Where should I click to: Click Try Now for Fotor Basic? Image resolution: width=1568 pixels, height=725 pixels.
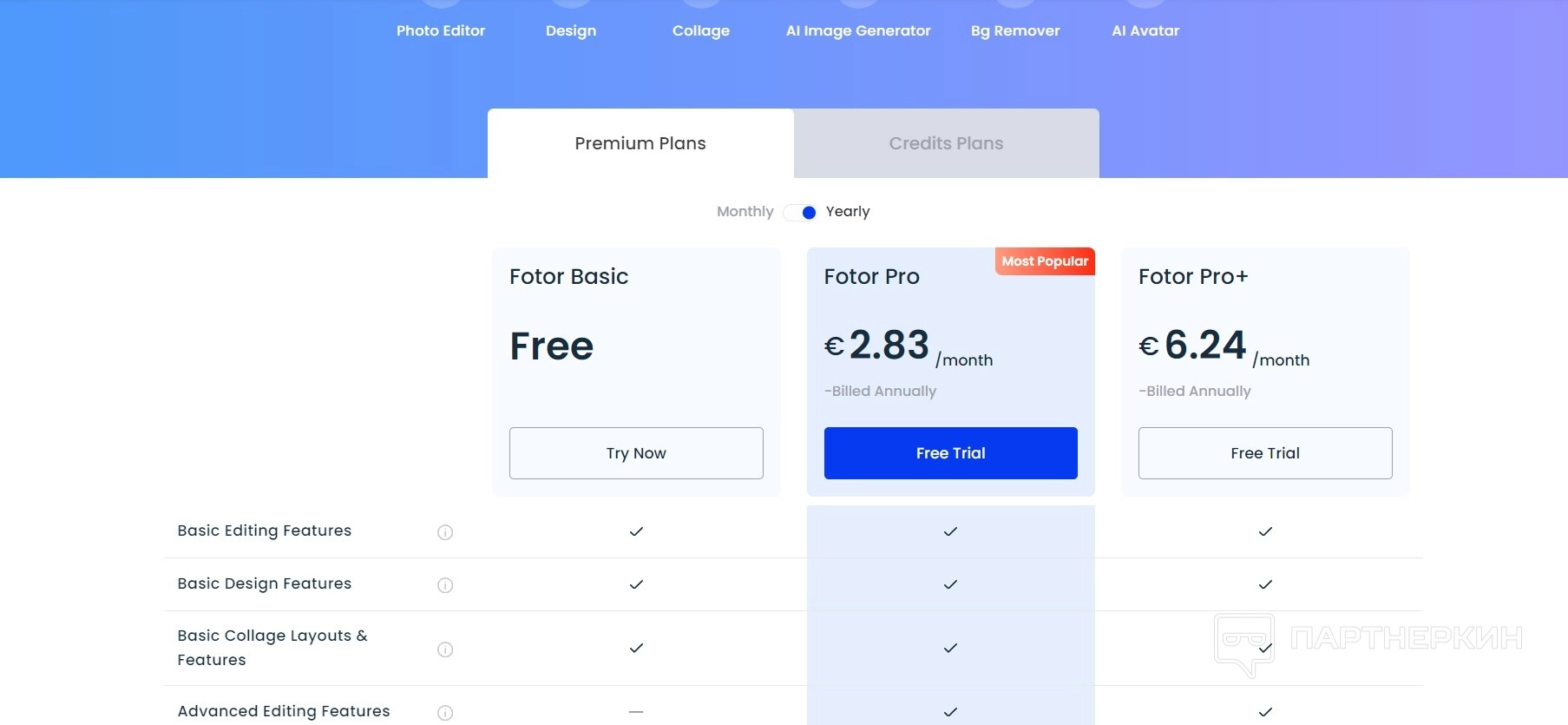point(636,453)
